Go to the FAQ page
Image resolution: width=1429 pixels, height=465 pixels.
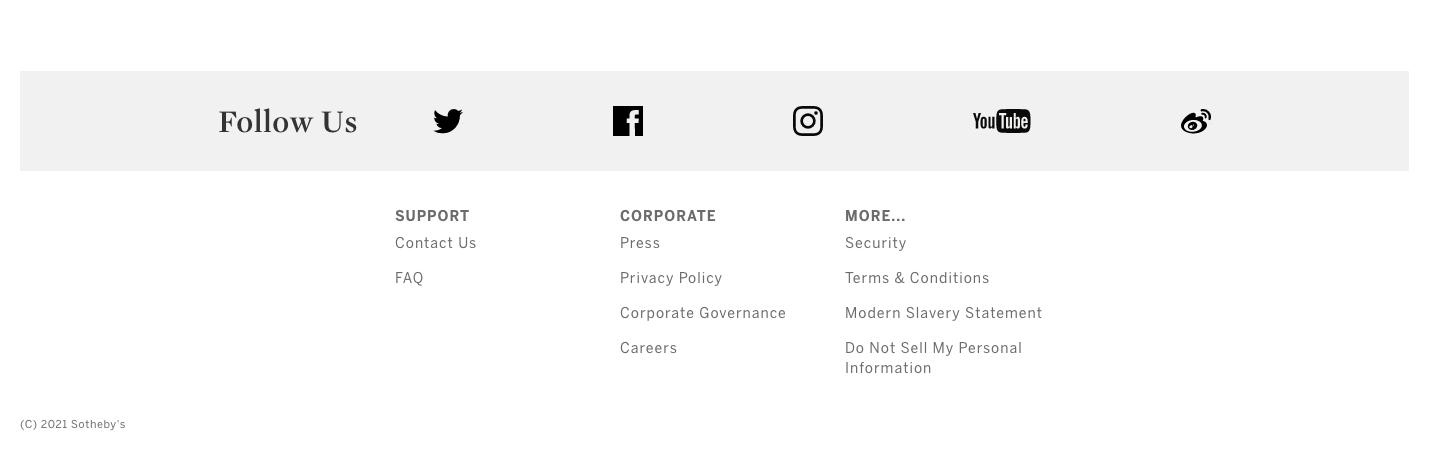409,278
